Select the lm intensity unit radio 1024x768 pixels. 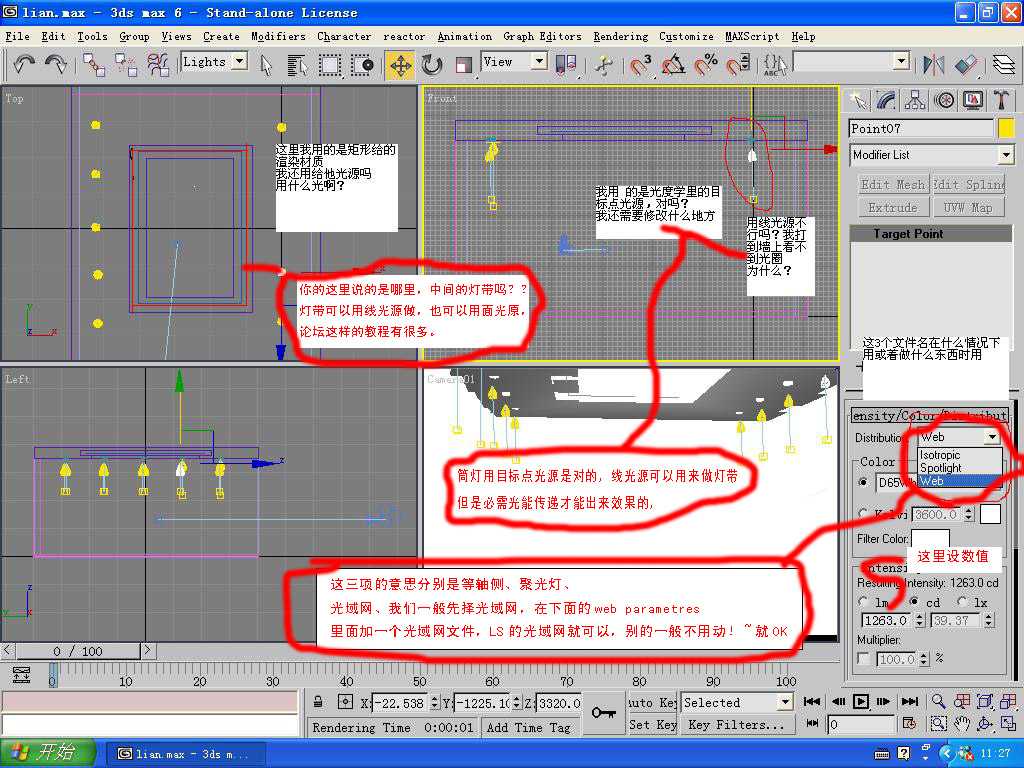863,601
